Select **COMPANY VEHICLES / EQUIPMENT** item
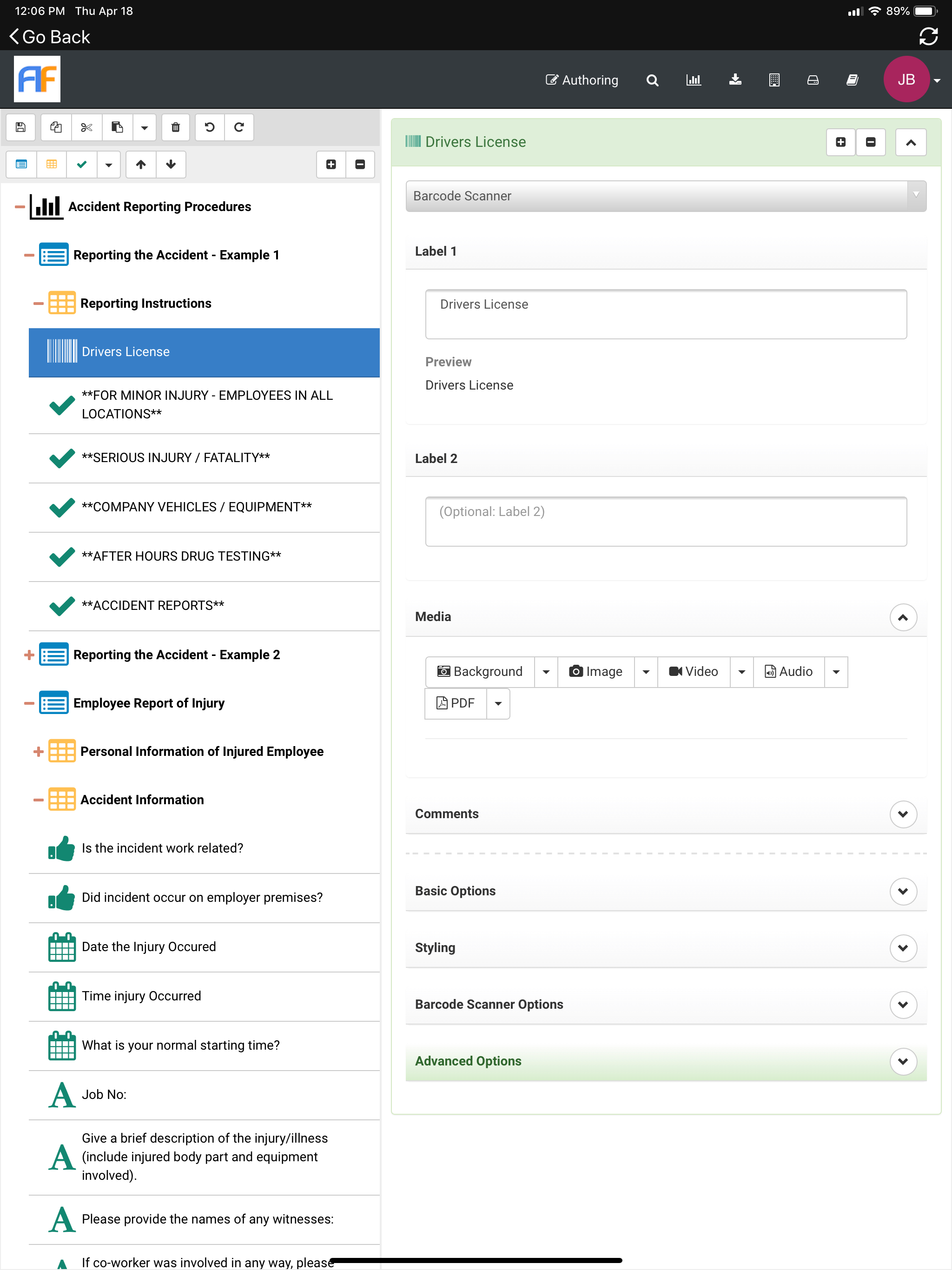 204,508
